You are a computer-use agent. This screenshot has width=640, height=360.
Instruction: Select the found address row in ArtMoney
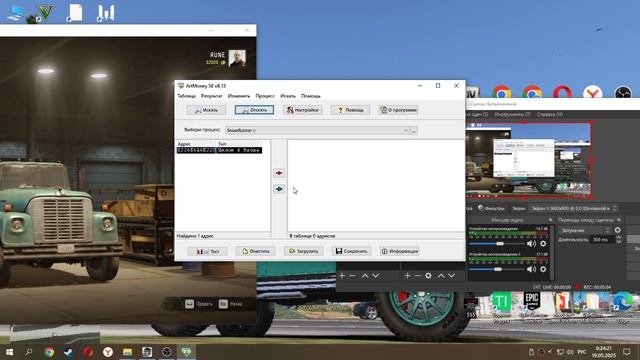219,150
